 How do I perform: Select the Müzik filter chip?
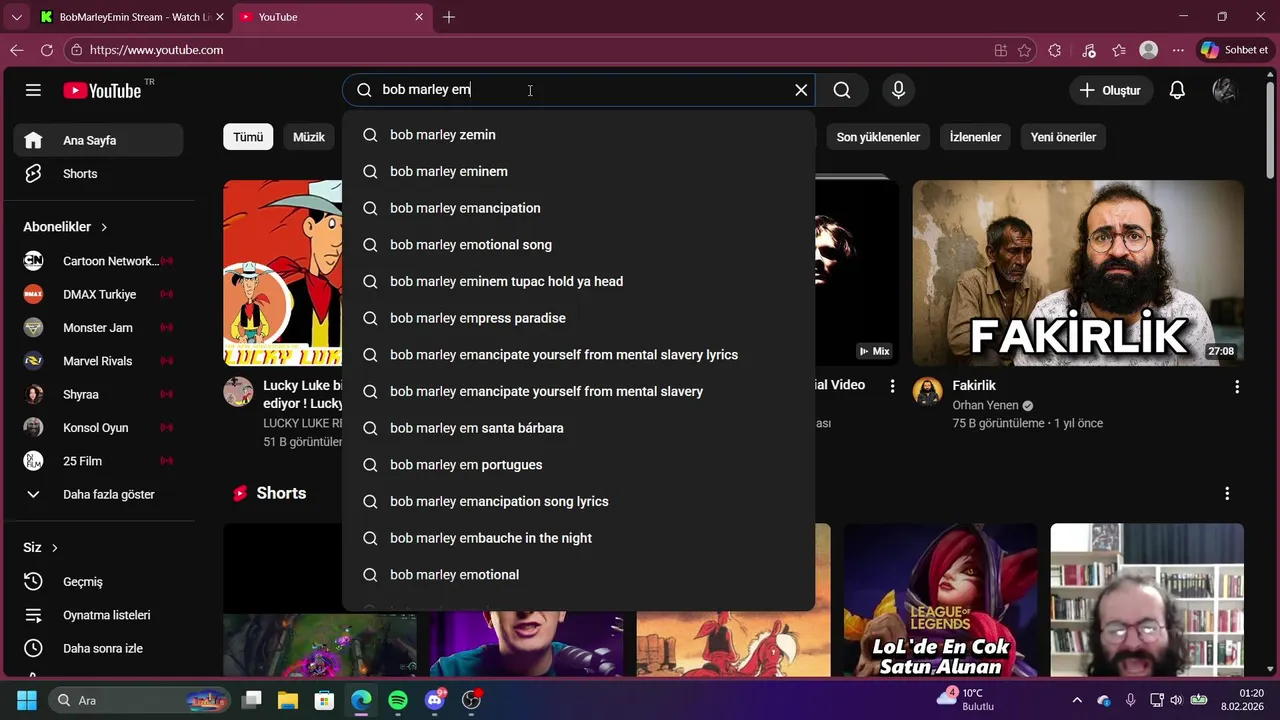pyautogui.click(x=309, y=137)
